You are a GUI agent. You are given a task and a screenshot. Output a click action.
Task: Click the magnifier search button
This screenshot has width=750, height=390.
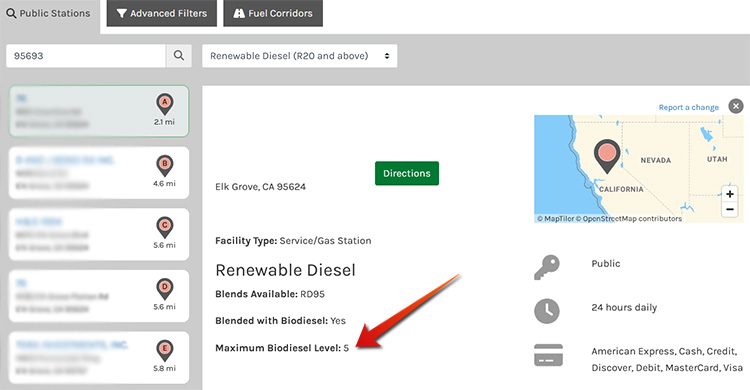(179, 56)
